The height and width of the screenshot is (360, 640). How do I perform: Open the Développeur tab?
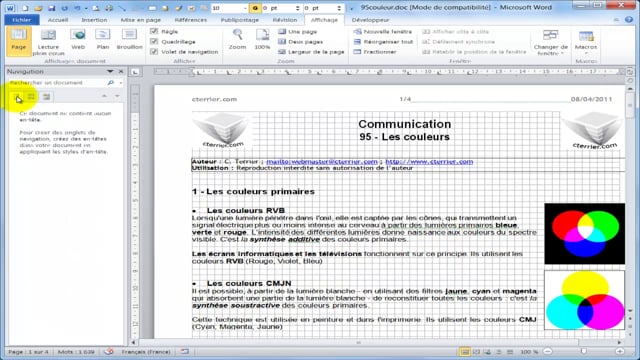[x=370, y=20]
